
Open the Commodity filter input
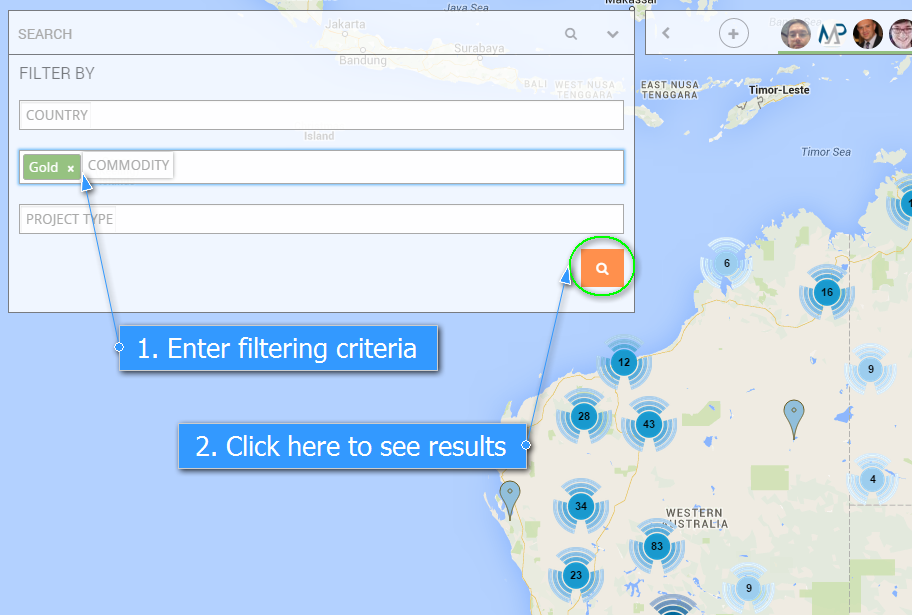(395, 167)
